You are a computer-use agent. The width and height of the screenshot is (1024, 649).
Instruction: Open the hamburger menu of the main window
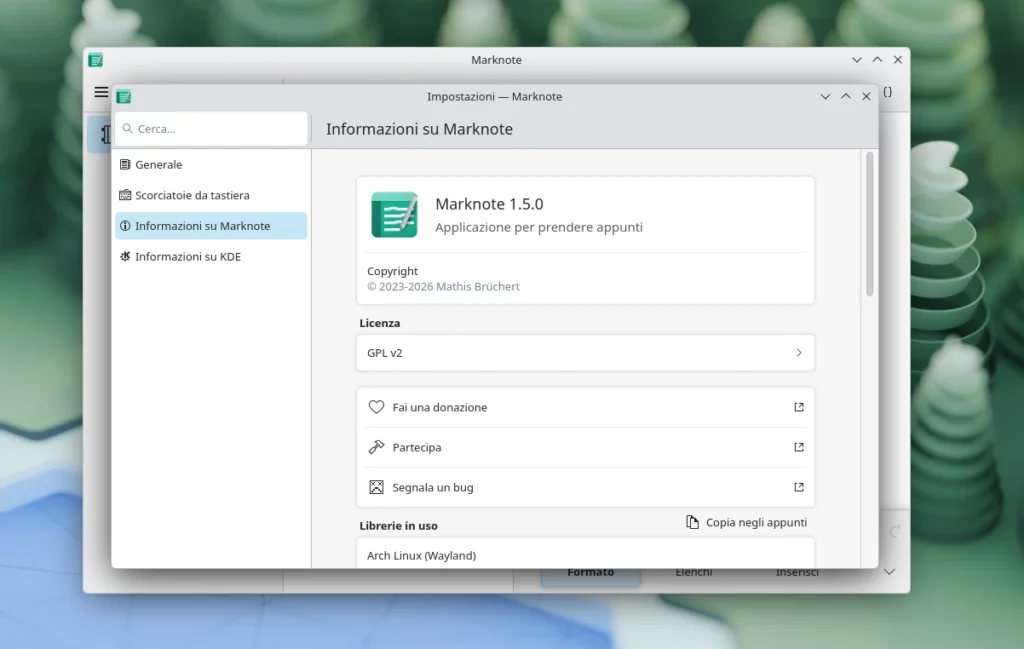click(x=101, y=91)
